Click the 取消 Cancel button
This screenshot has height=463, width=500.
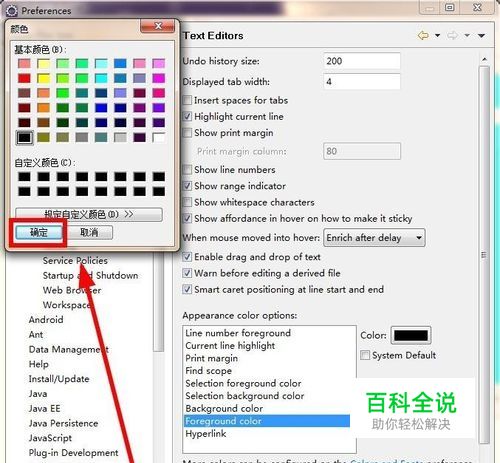click(89, 233)
